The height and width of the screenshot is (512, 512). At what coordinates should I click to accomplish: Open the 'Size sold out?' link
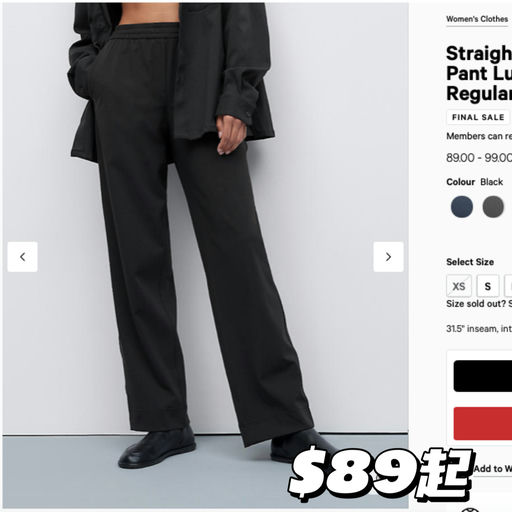pos(479,304)
